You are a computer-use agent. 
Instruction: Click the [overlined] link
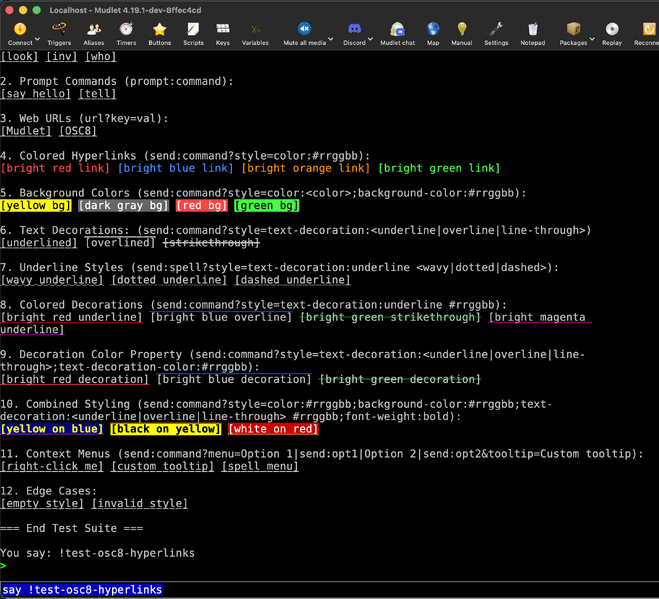(x=120, y=243)
